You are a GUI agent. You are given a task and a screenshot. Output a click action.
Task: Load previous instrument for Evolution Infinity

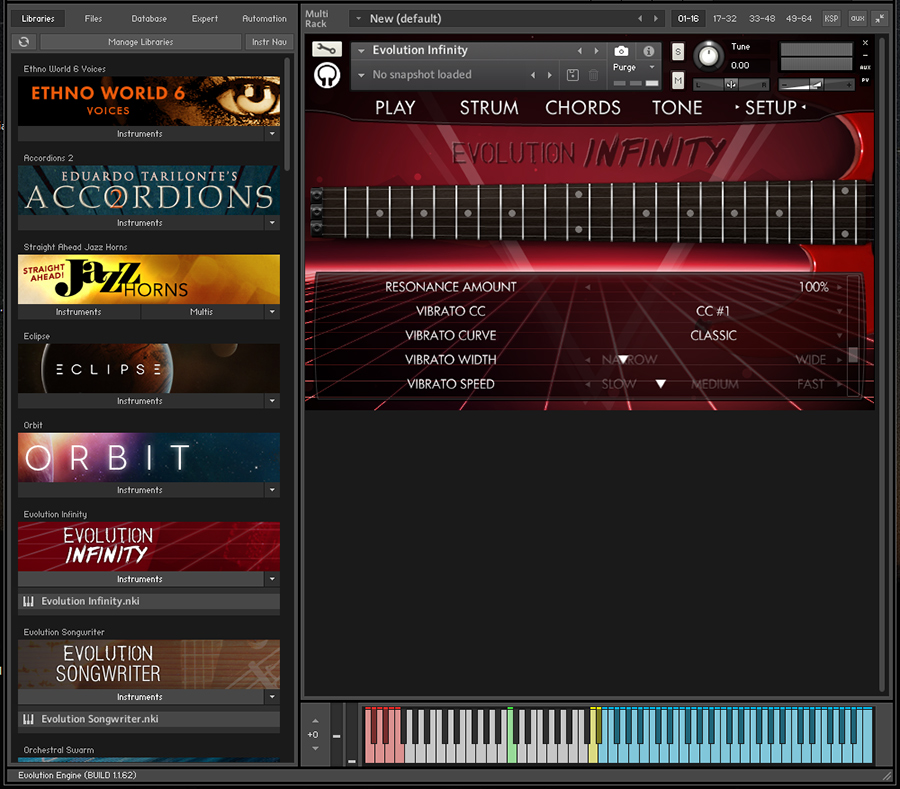click(x=580, y=51)
